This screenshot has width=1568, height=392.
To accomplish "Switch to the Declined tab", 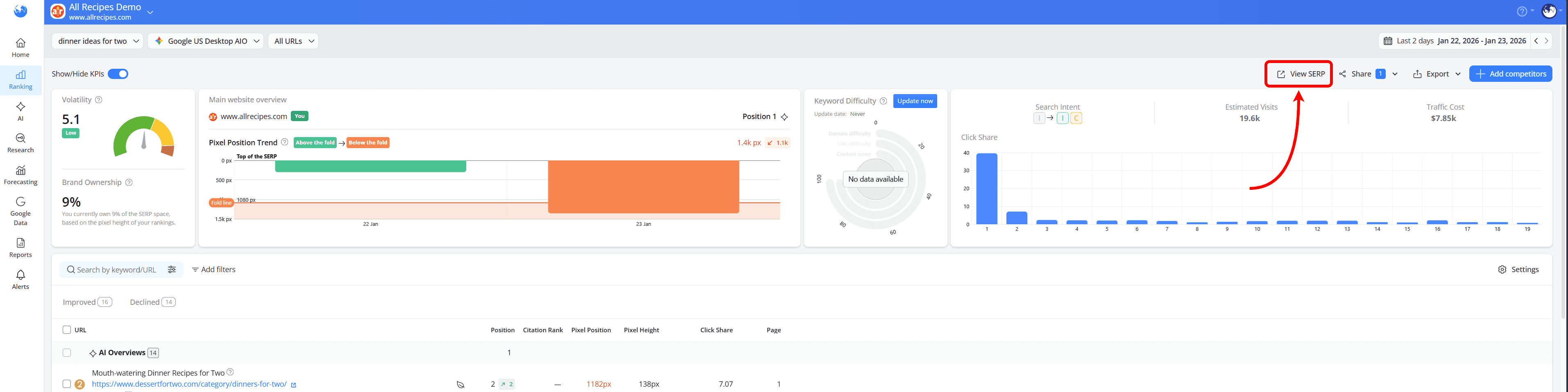I will tap(153, 302).
